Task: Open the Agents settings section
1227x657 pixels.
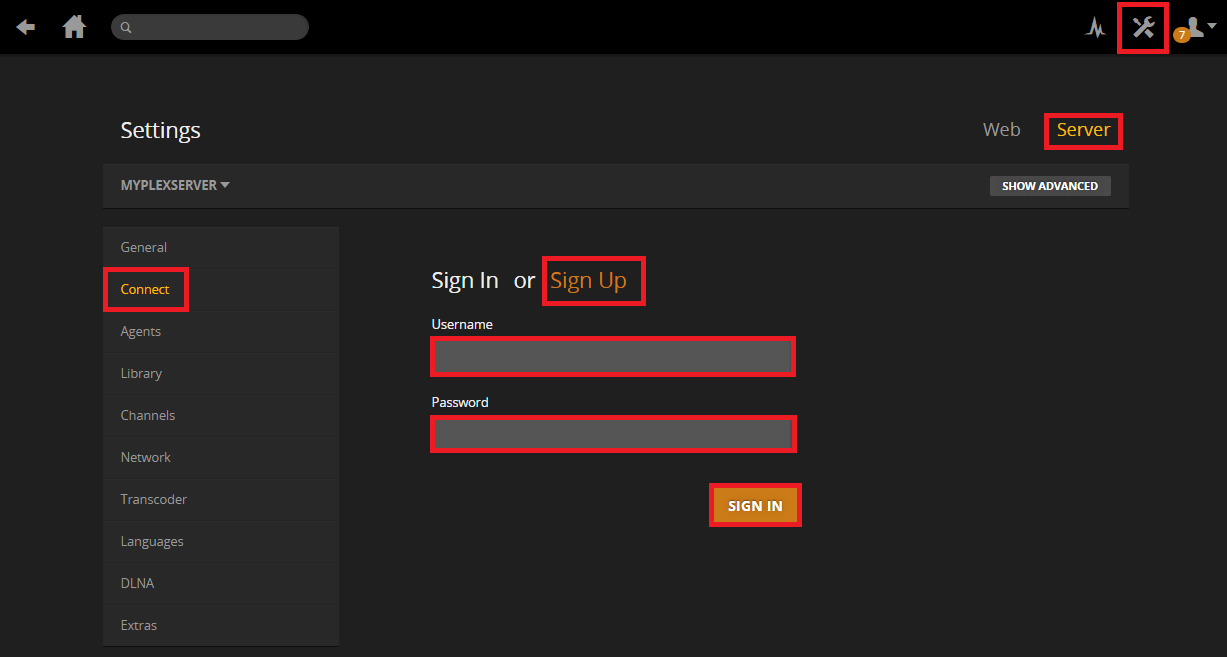Action: coord(141,331)
